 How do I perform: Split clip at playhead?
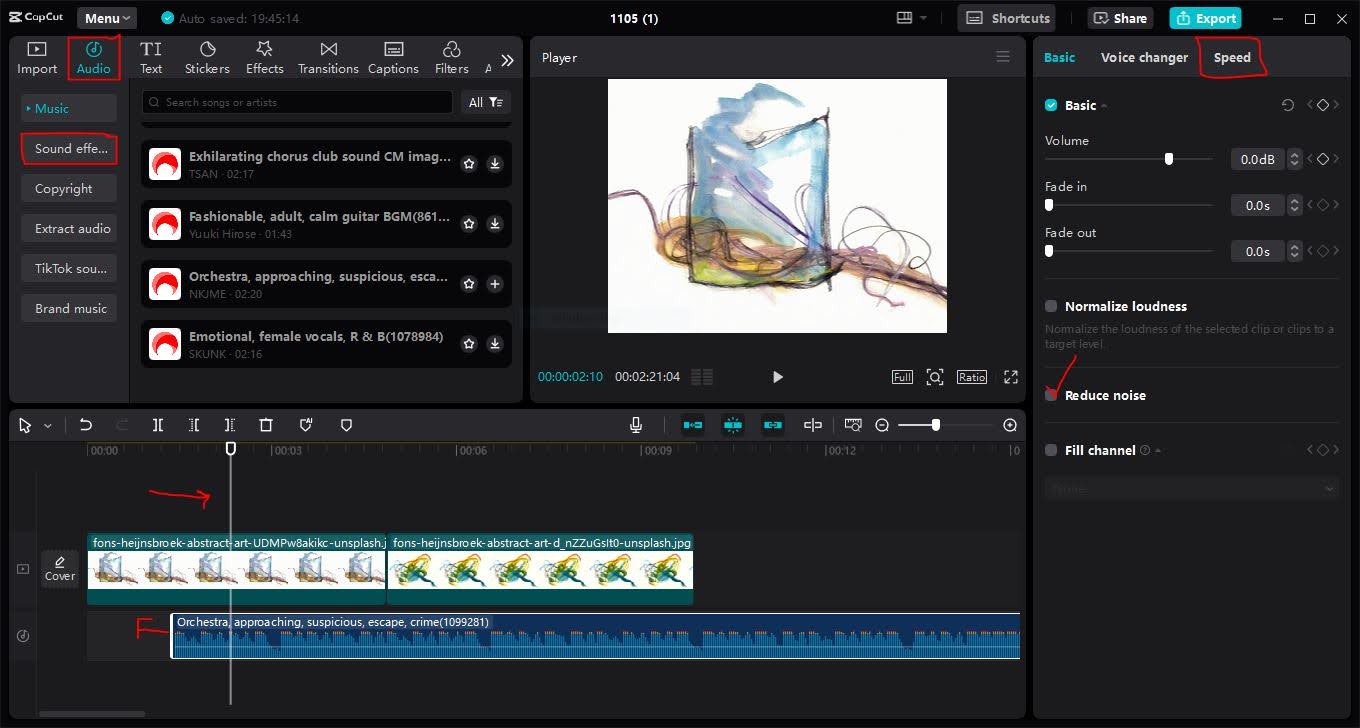158,425
